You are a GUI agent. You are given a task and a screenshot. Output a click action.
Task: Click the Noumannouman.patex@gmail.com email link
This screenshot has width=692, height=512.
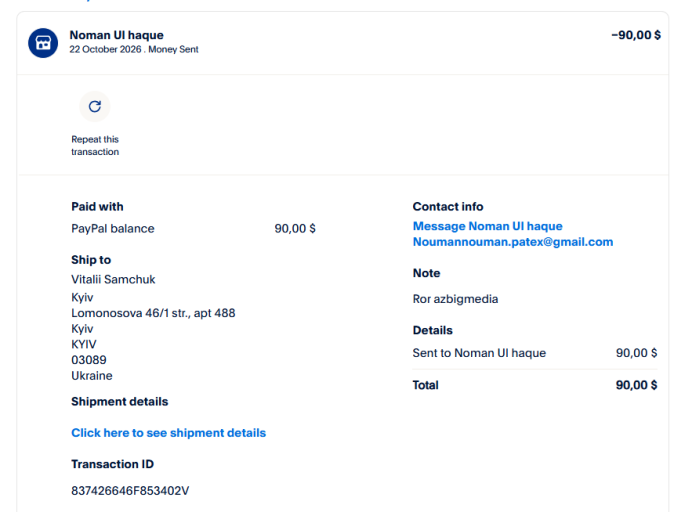(x=513, y=242)
